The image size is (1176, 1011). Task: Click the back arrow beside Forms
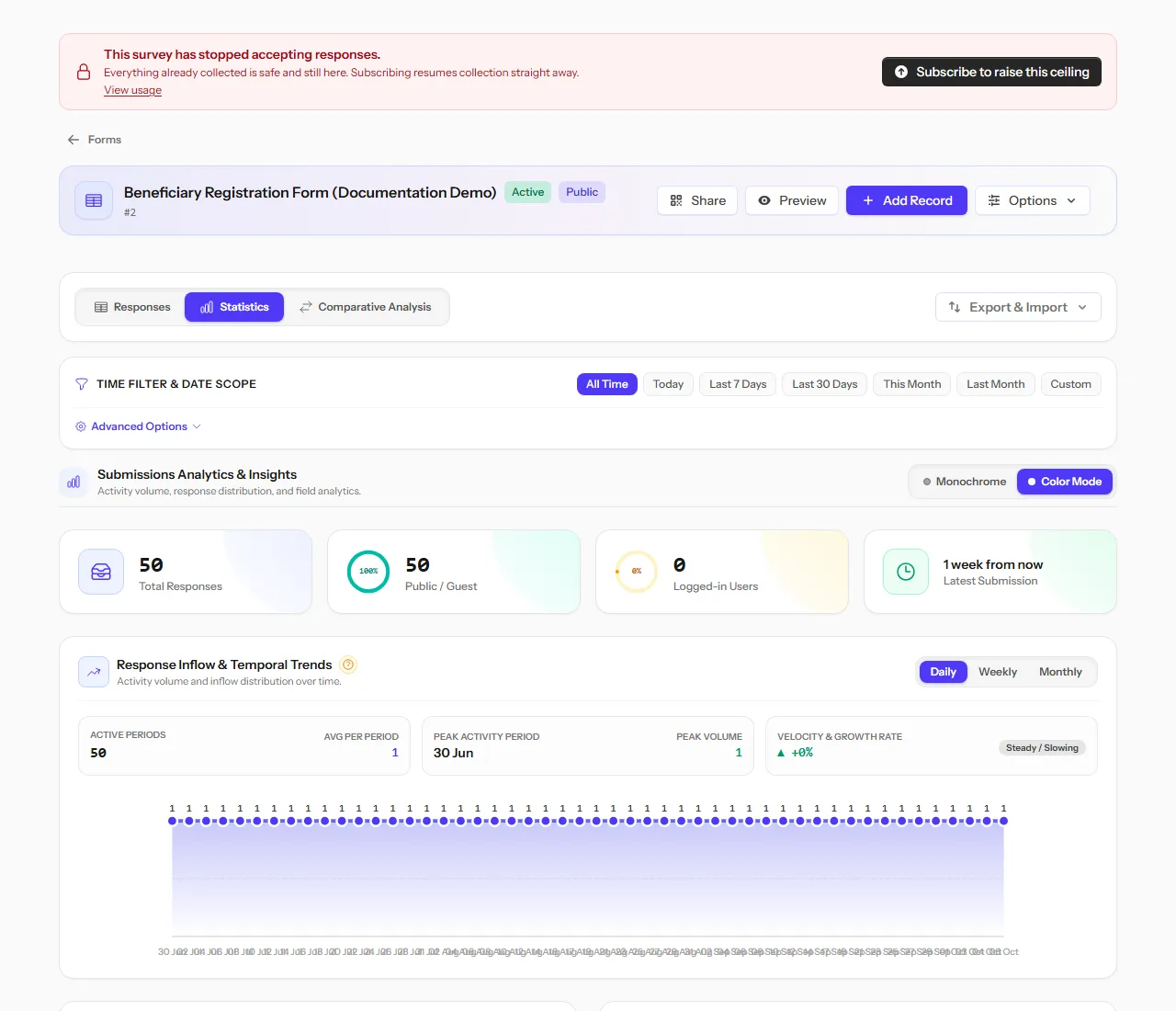(73, 140)
